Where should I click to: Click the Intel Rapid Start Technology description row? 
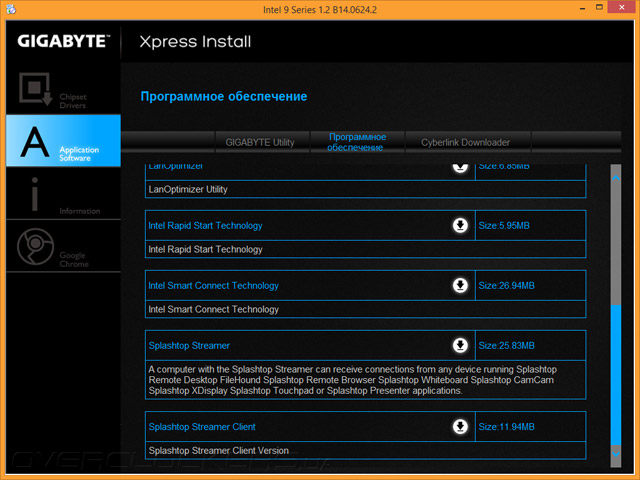click(365, 249)
